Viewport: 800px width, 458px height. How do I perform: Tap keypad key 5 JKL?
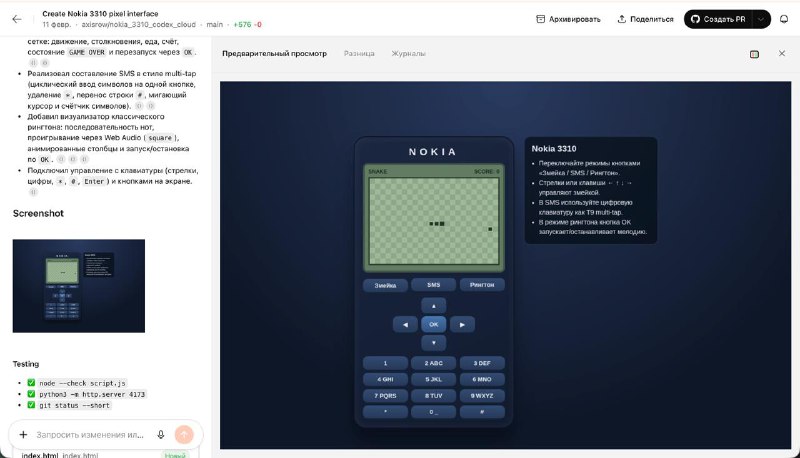pyautogui.click(x=434, y=379)
